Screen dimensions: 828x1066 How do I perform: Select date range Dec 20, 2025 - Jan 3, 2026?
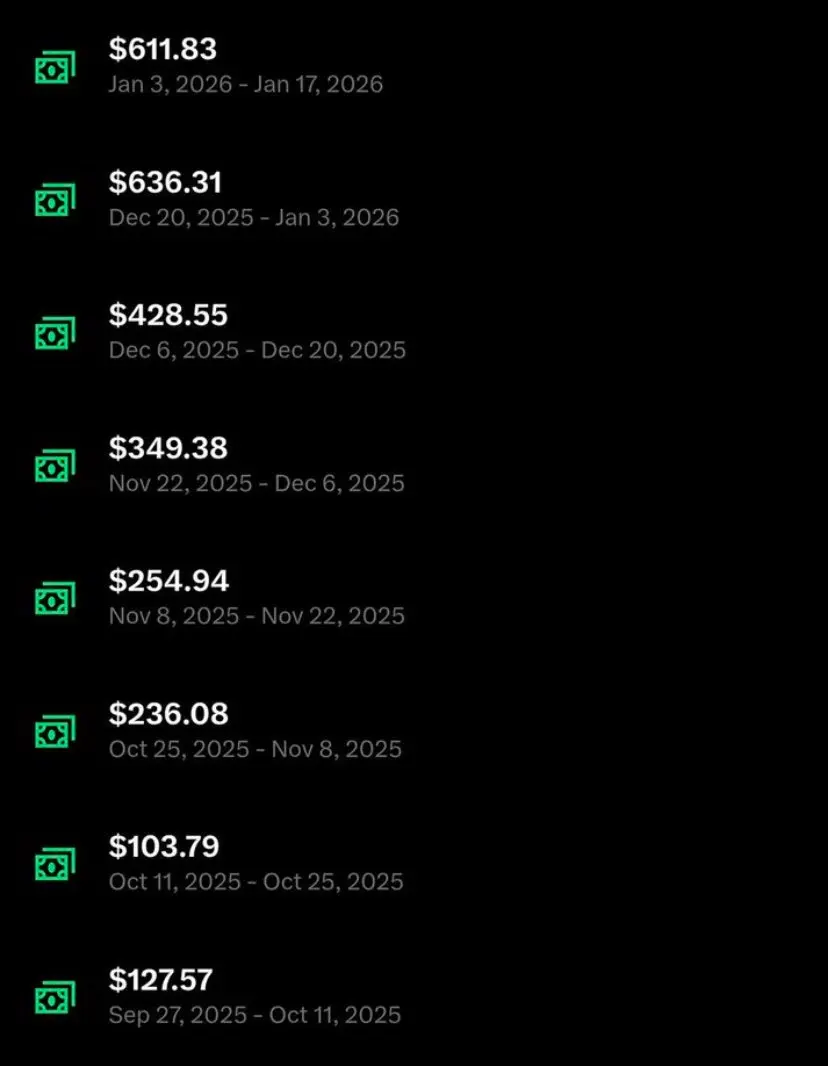coord(254,218)
